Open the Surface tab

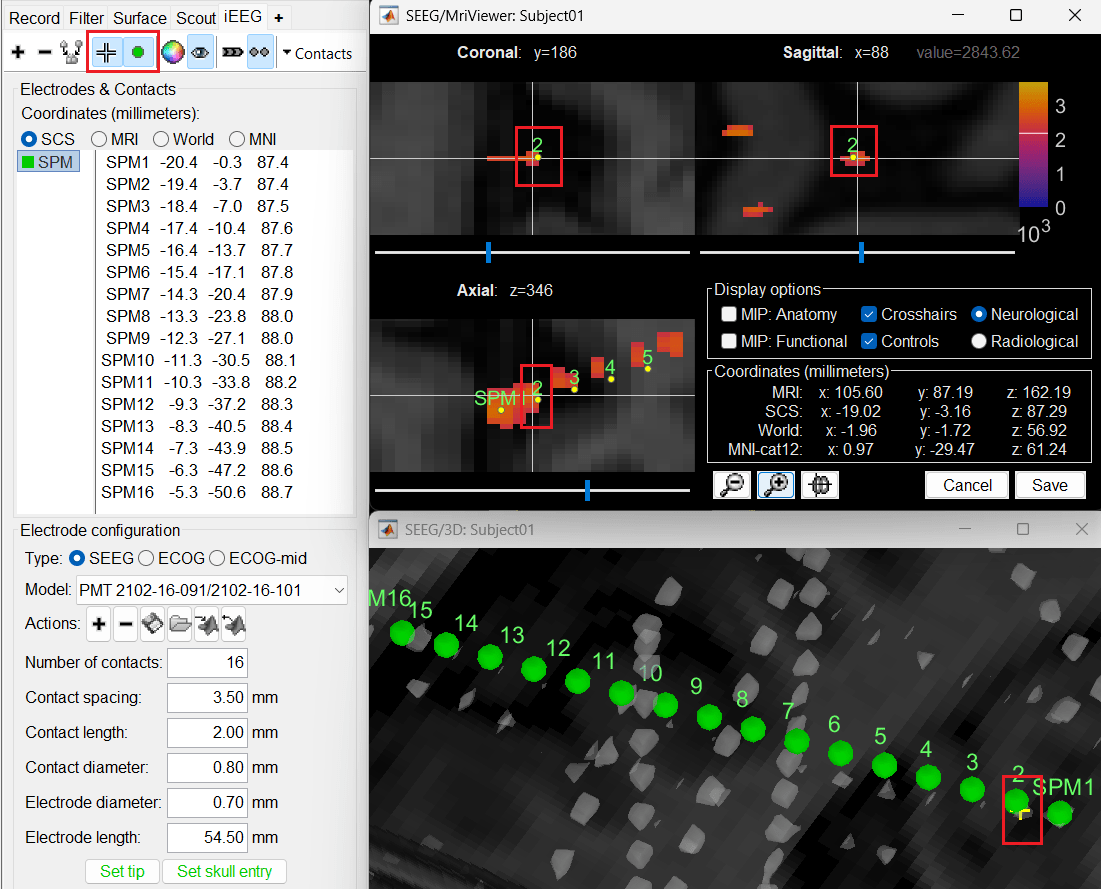point(139,18)
